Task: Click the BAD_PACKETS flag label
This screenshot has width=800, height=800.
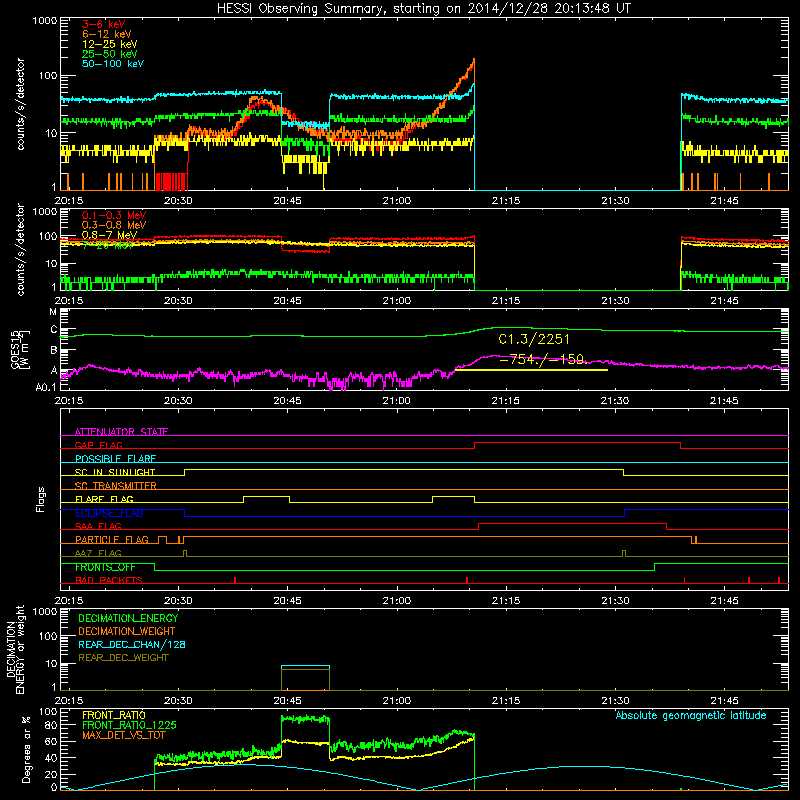Action: click(x=109, y=580)
